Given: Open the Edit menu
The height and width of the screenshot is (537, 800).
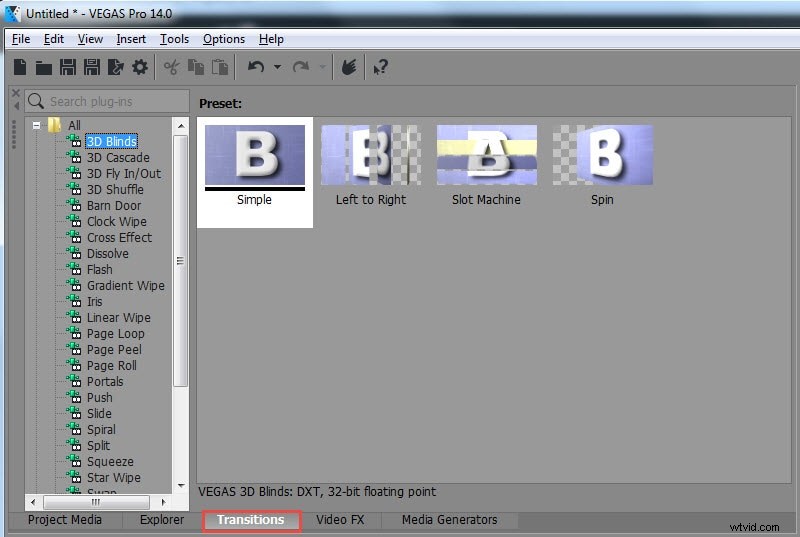Looking at the screenshot, I should tap(54, 39).
